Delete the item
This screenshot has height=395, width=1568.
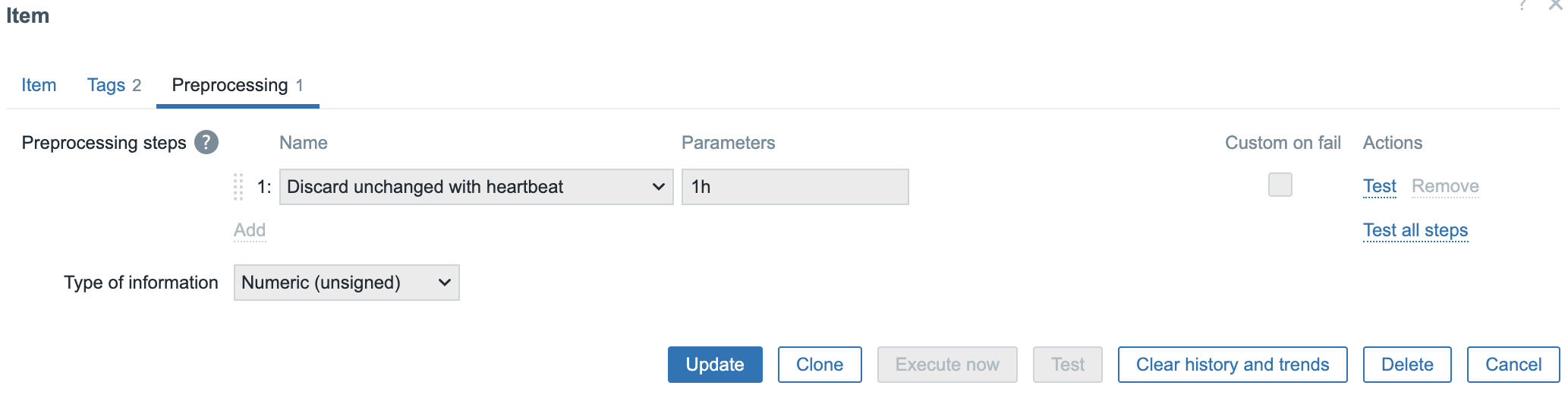tap(1407, 365)
